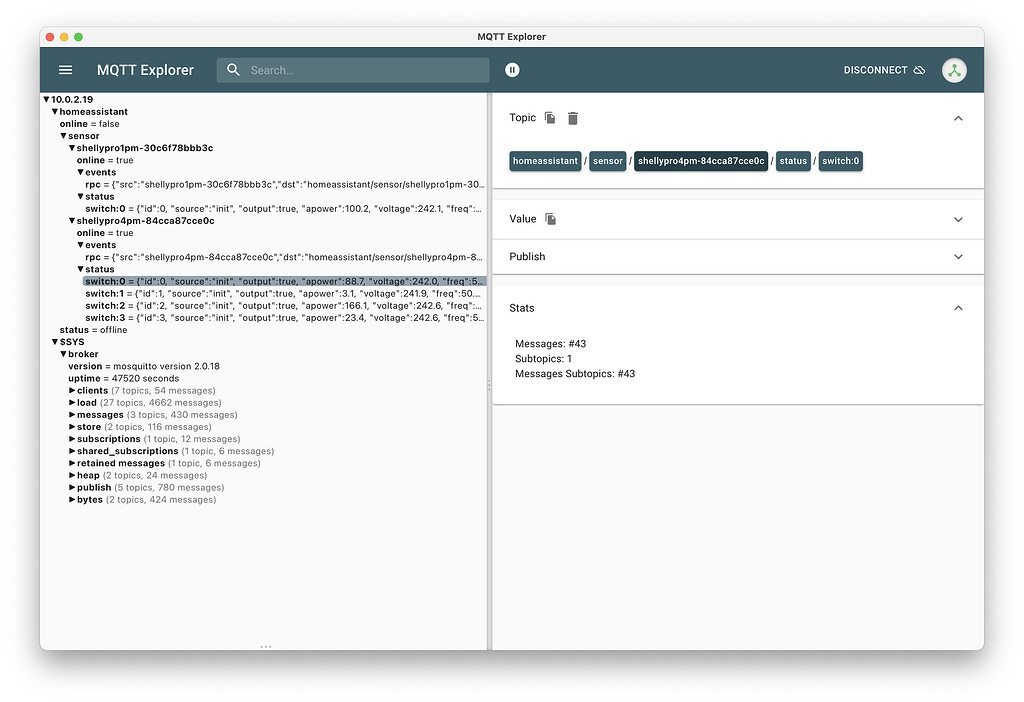Select rpc row under shellypro4pm events
This screenshot has height=702, width=1024.
point(284,257)
